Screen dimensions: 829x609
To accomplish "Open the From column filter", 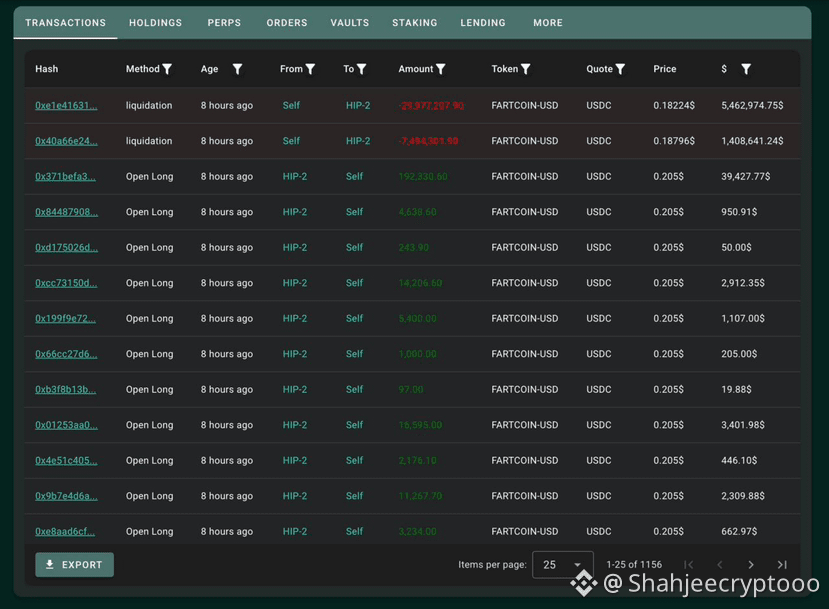I will tap(310, 69).
